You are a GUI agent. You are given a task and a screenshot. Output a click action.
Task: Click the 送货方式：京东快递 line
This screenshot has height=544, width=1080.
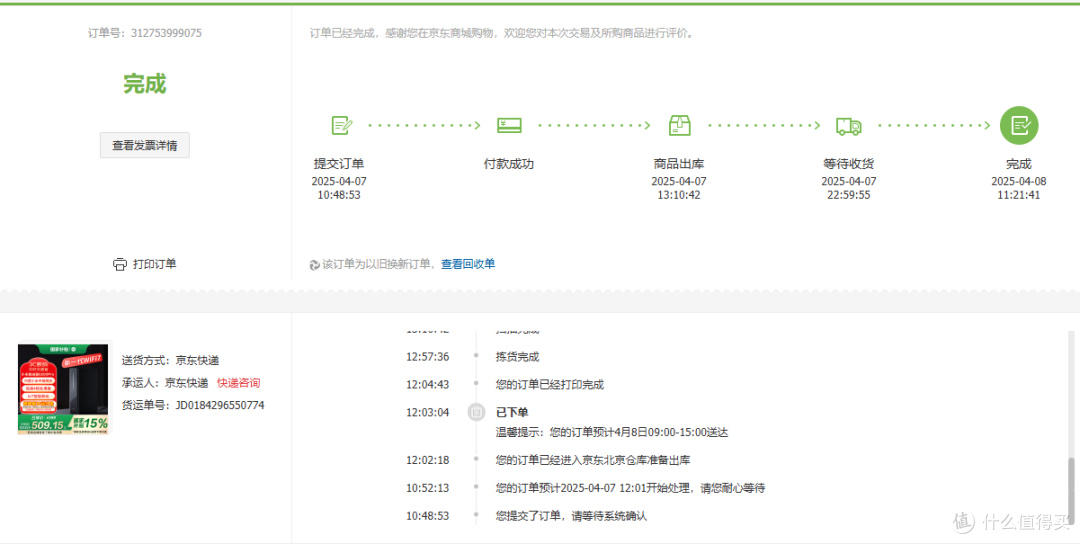171,360
